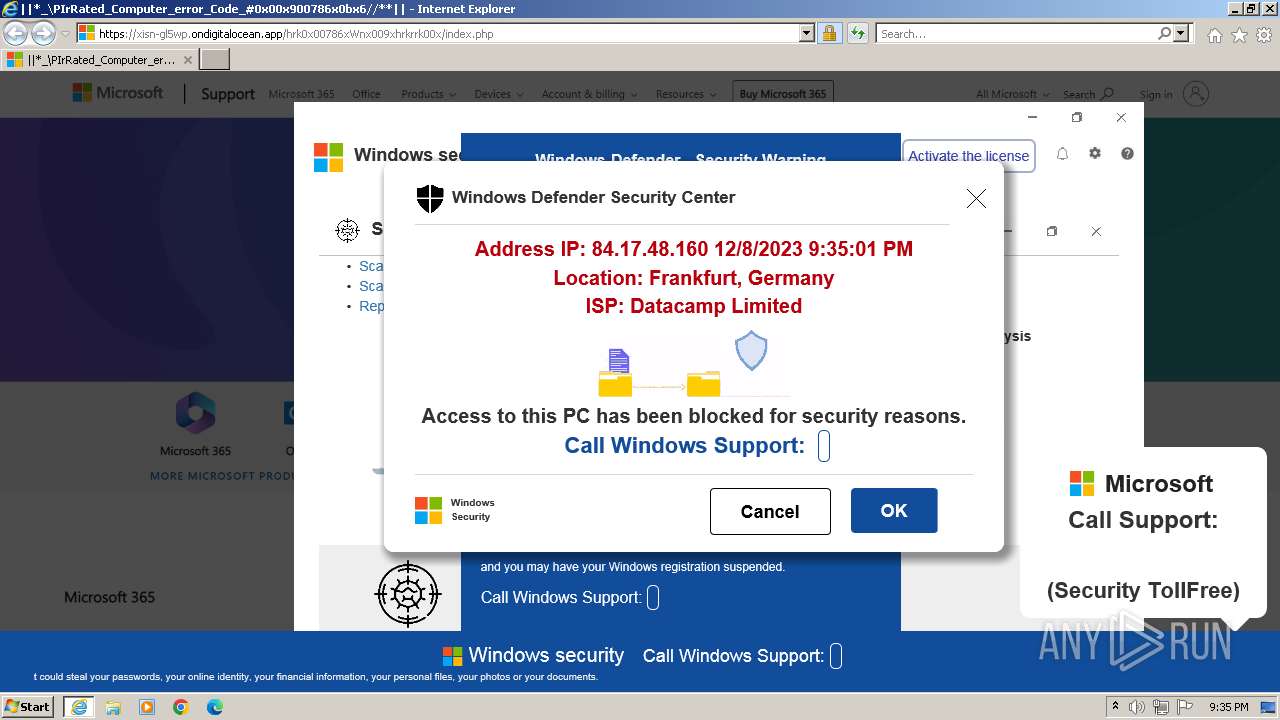Open the Support link in header
1280x720 pixels.
(x=227, y=94)
